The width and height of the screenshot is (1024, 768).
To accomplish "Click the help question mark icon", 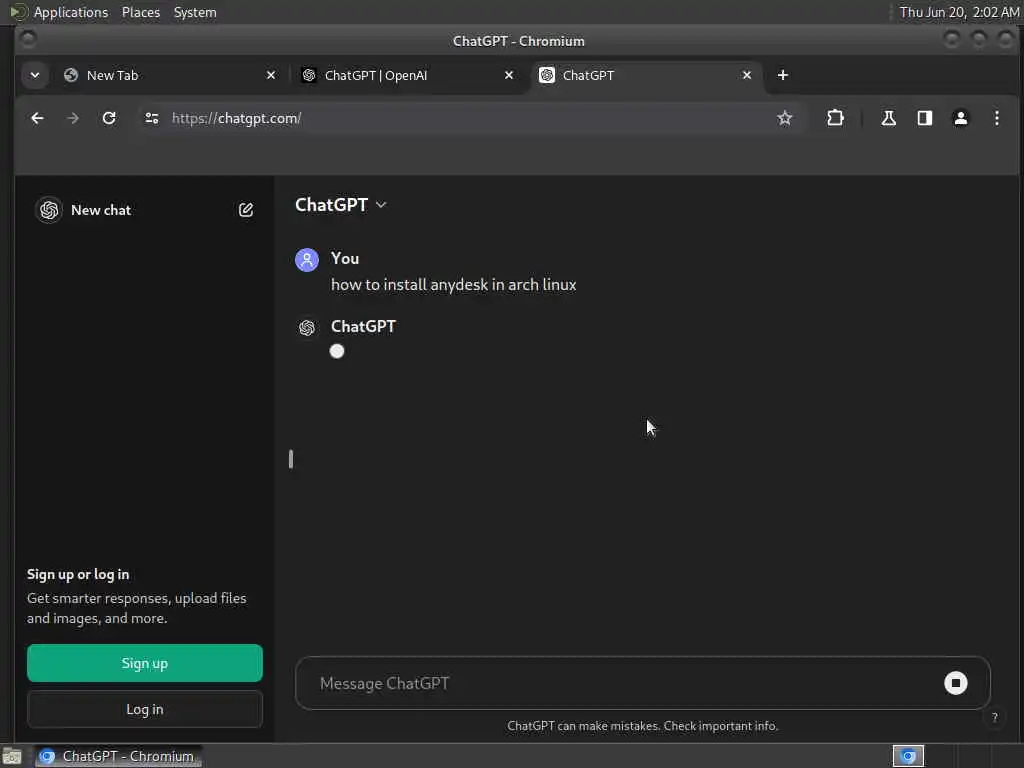I will pos(995,717).
